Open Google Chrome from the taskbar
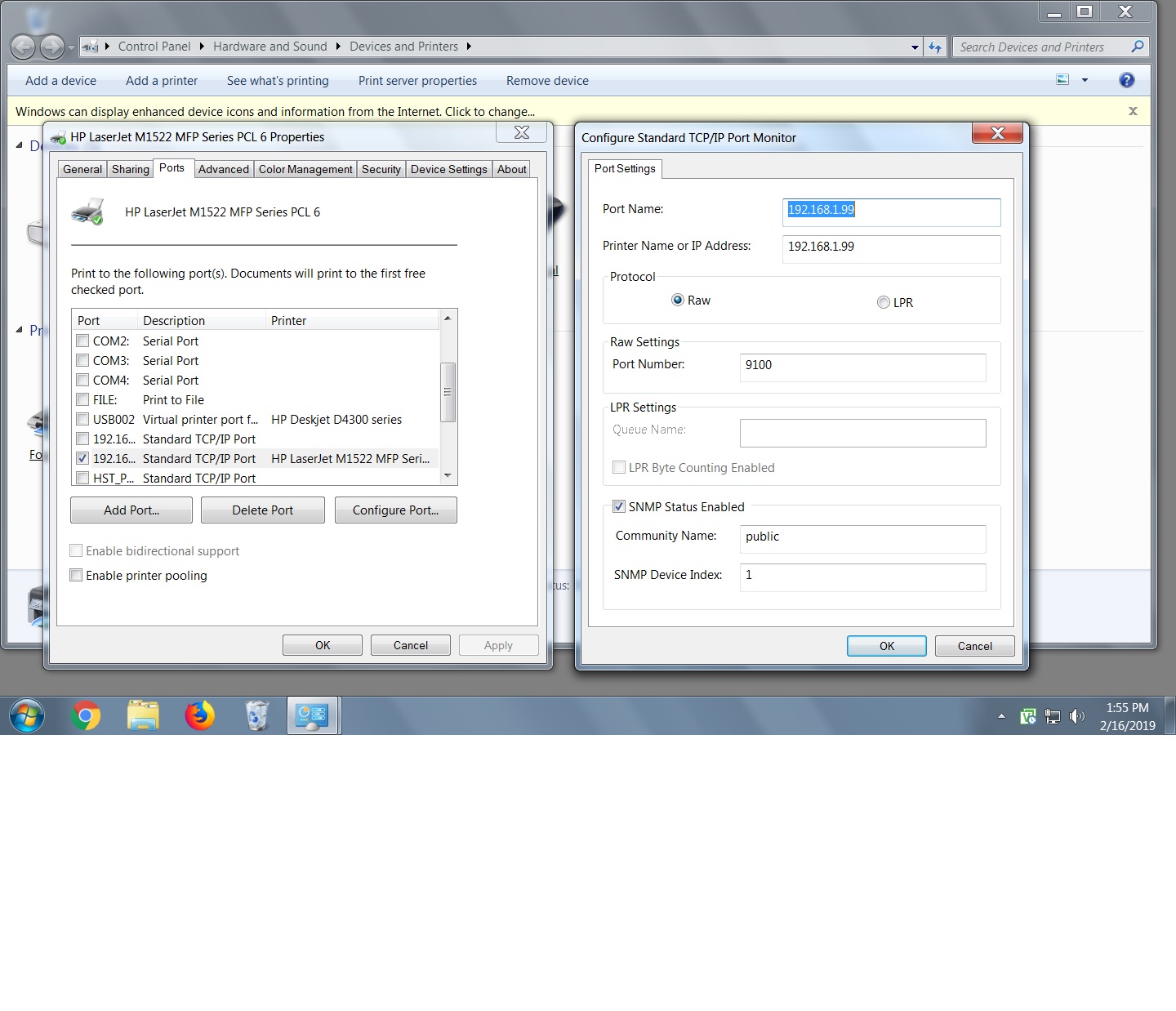 (x=86, y=716)
